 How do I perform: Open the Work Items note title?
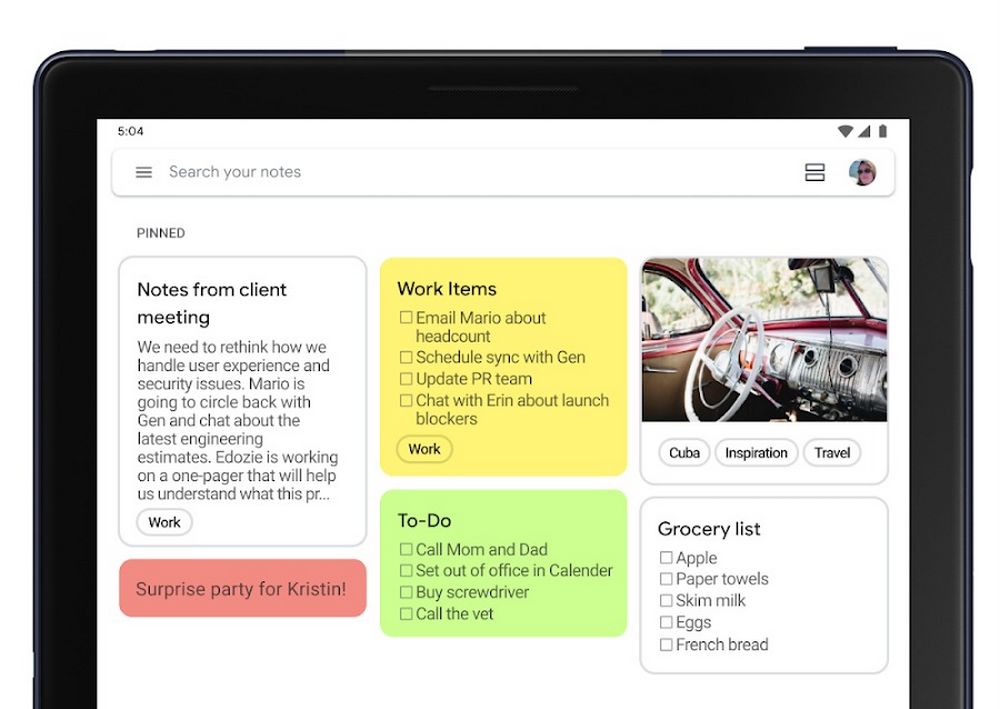[447, 289]
